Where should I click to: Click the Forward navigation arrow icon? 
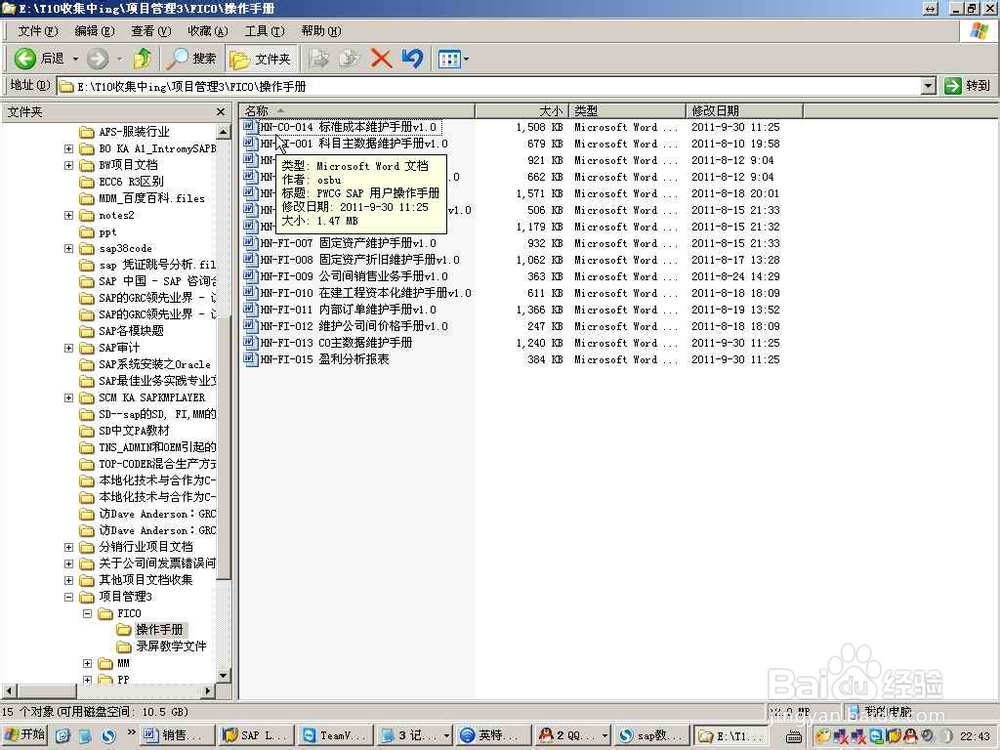tap(98, 59)
